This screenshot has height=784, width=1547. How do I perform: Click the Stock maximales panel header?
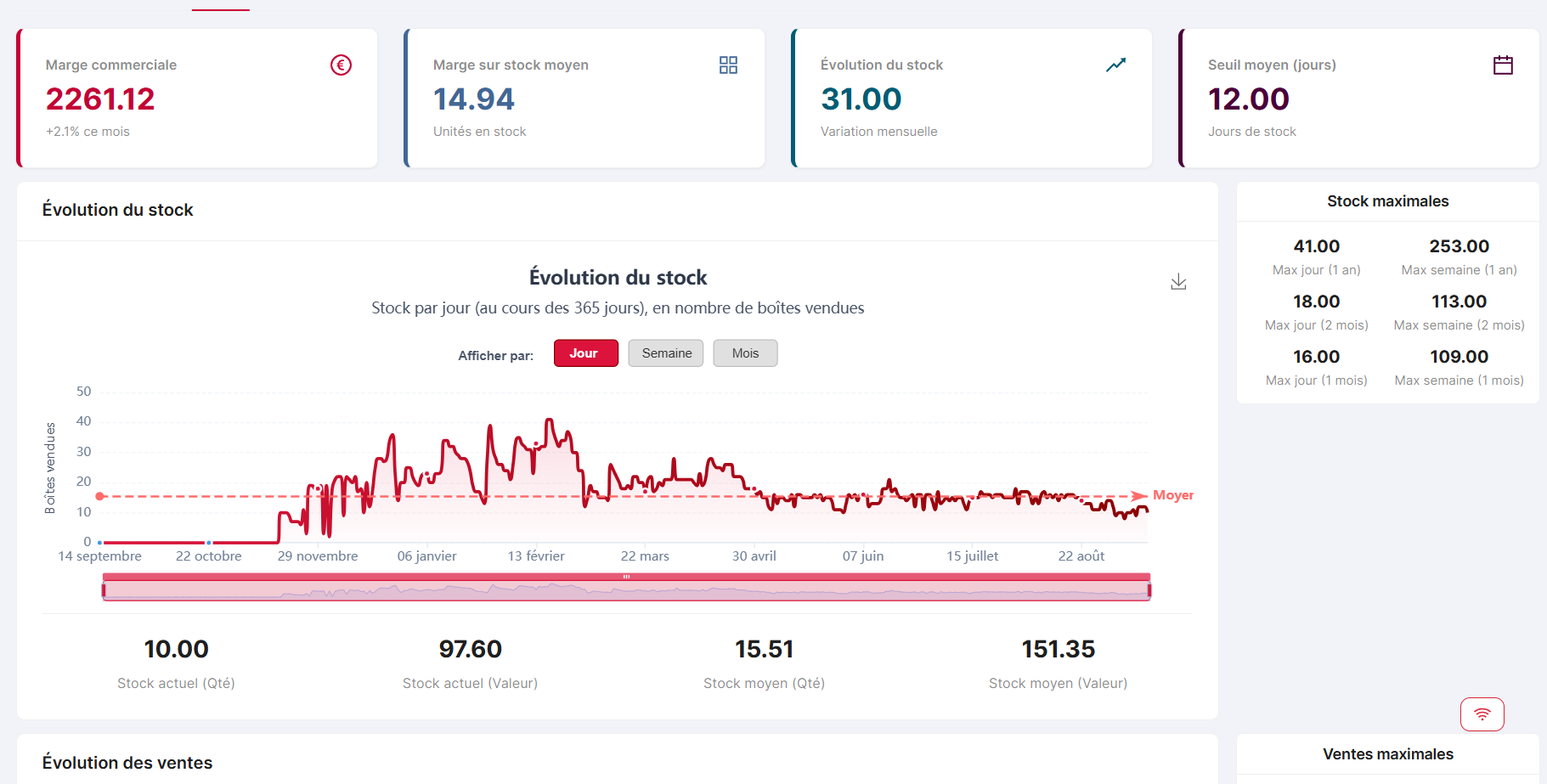[1387, 201]
